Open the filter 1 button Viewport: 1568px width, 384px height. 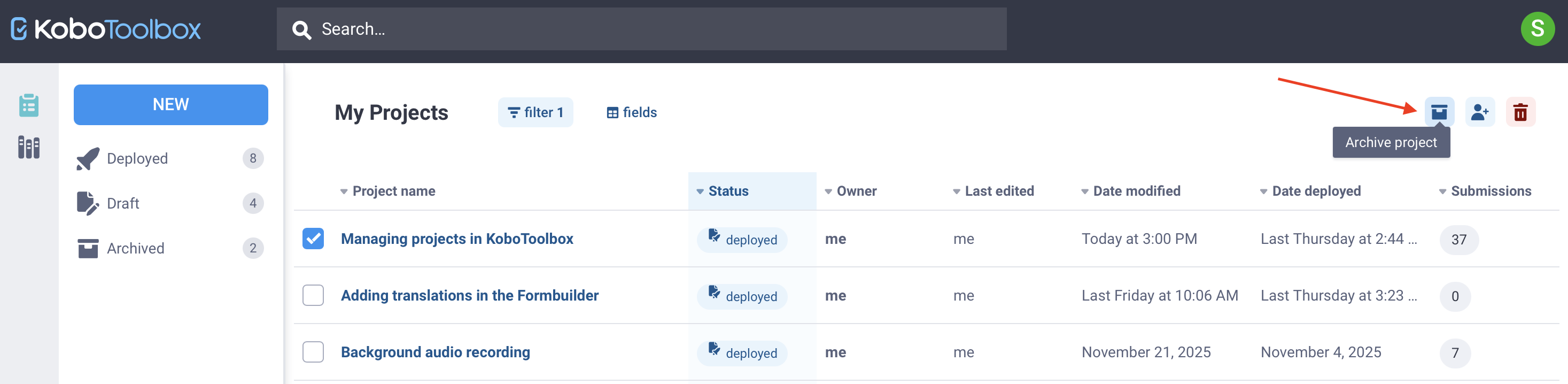pyautogui.click(x=535, y=112)
